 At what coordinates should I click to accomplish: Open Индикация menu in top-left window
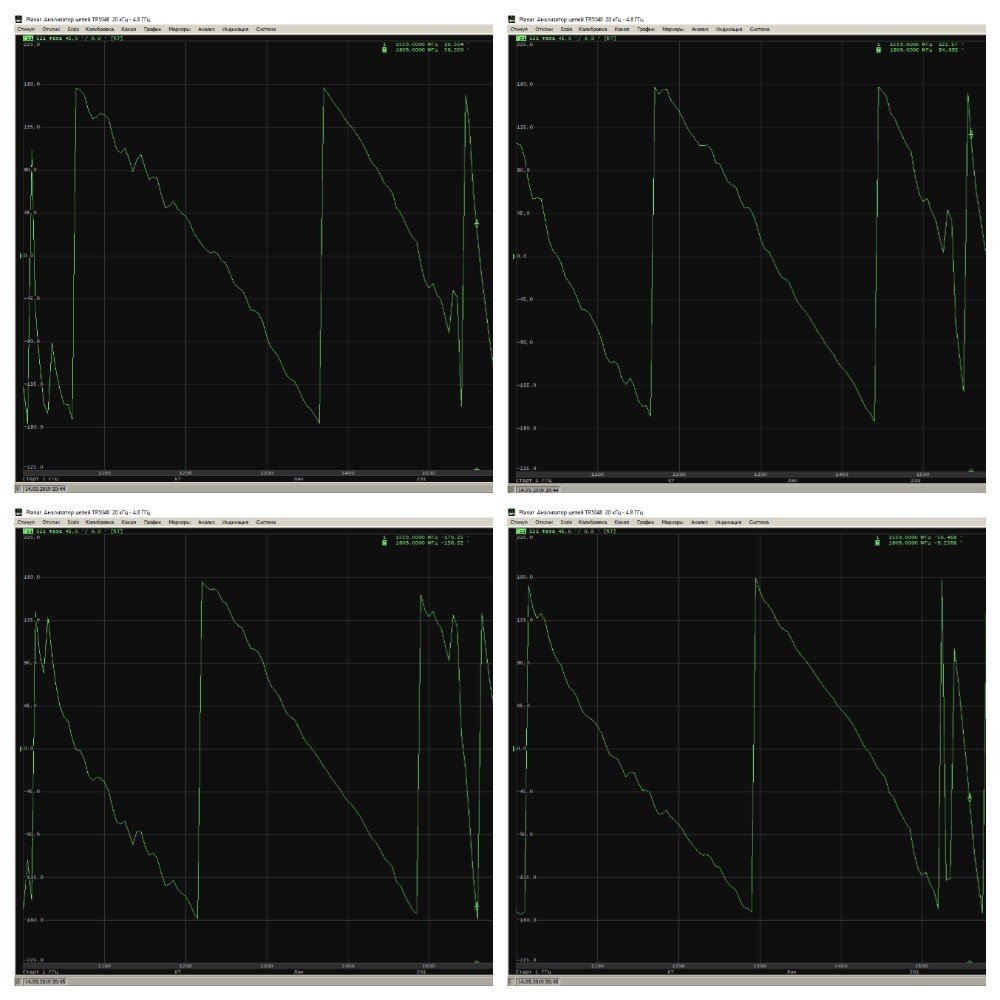pos(235,29)
